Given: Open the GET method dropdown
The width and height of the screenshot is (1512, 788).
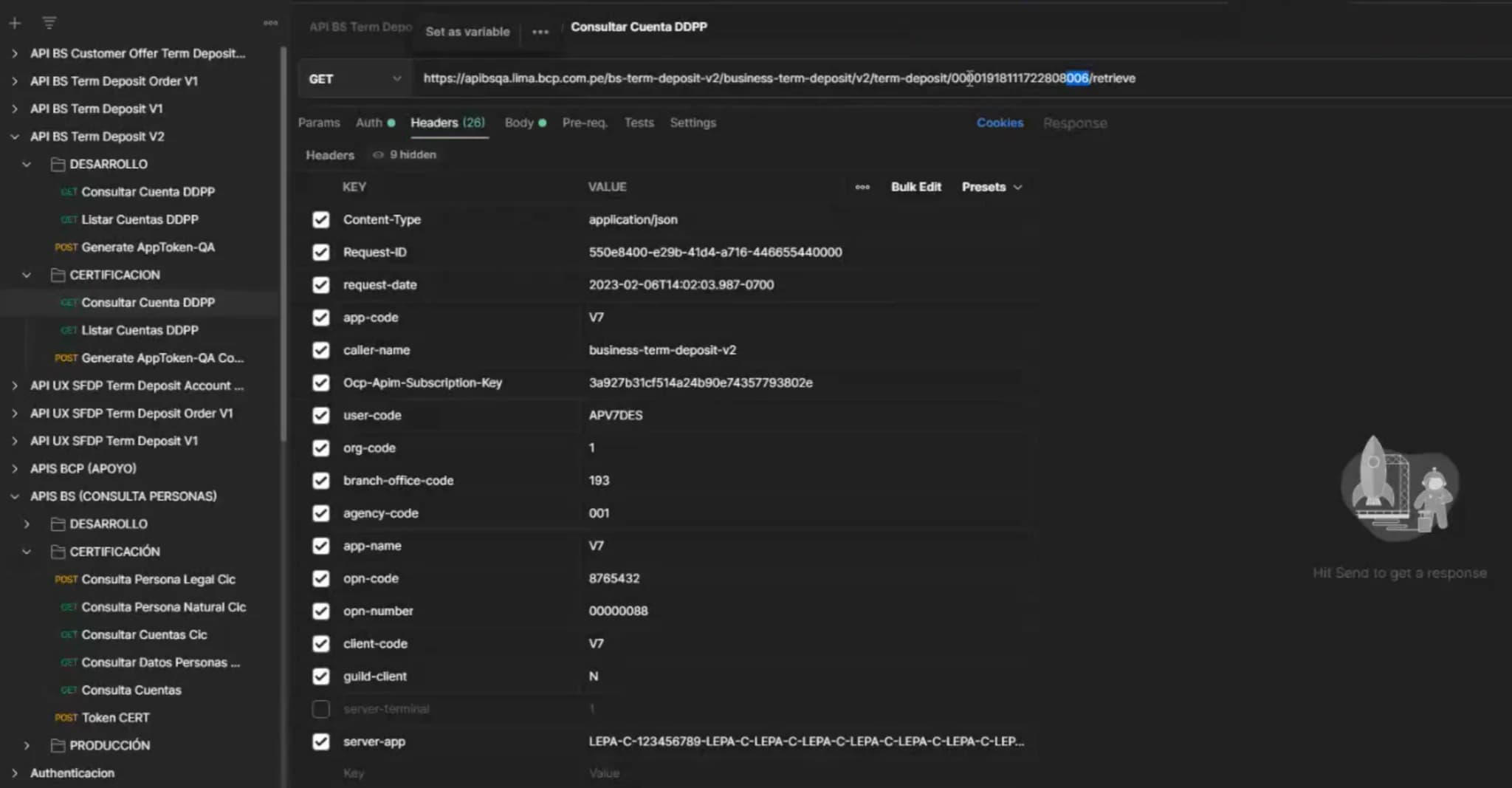Looking at the screenshot, I should pos(355,79).
